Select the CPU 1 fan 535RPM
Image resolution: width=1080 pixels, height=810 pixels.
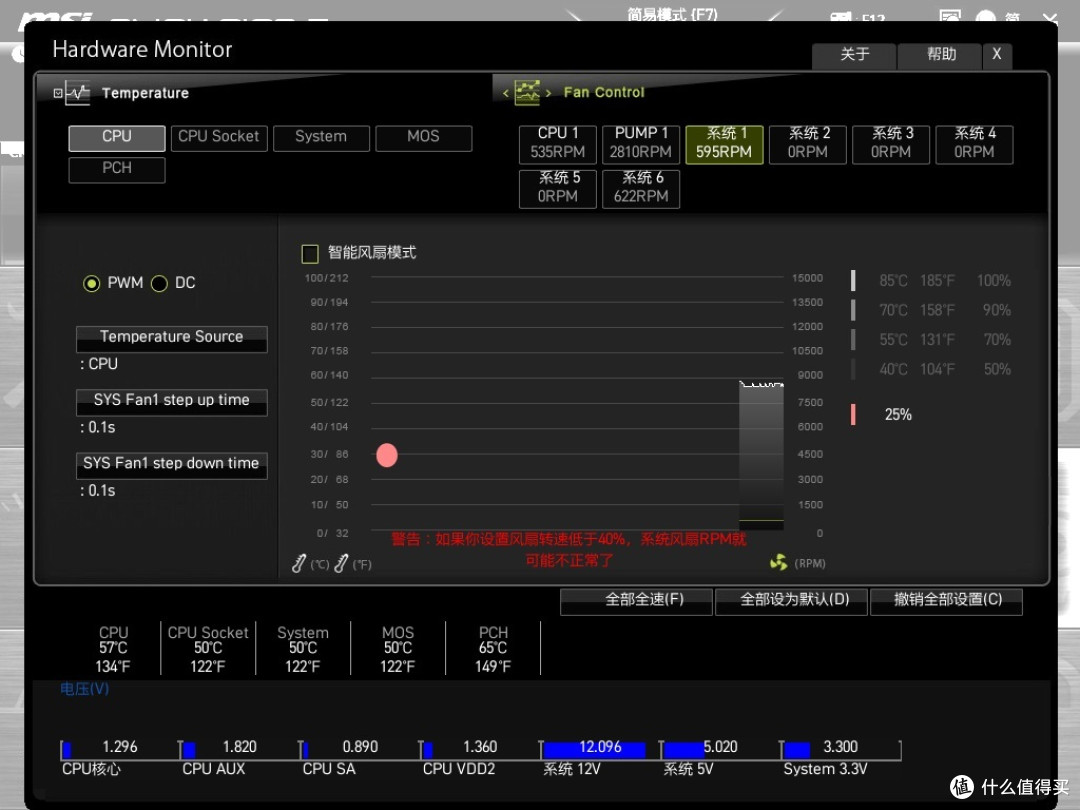[x=557, y=144]
